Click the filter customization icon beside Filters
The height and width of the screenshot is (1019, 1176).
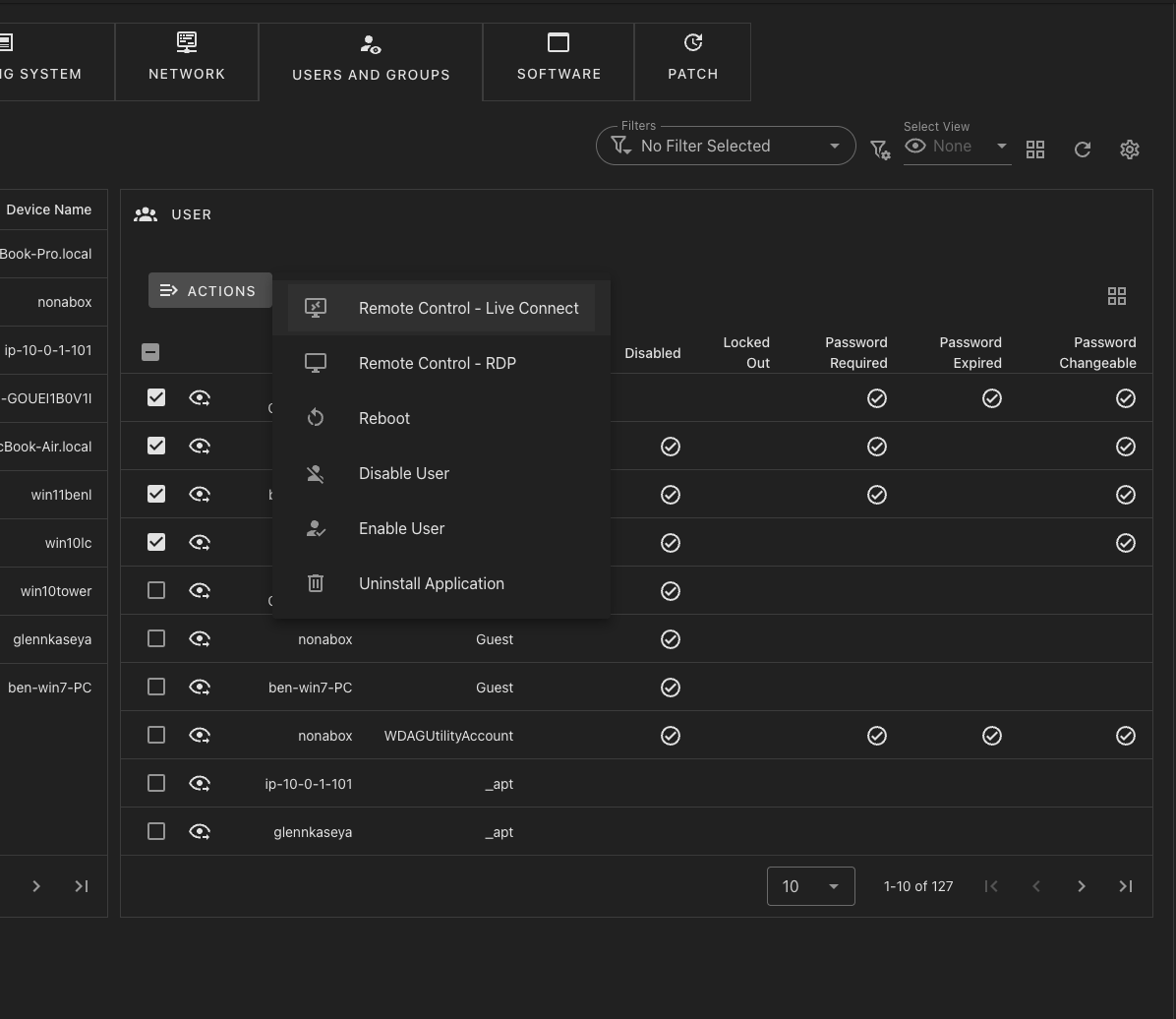click(x=880, y=150)
